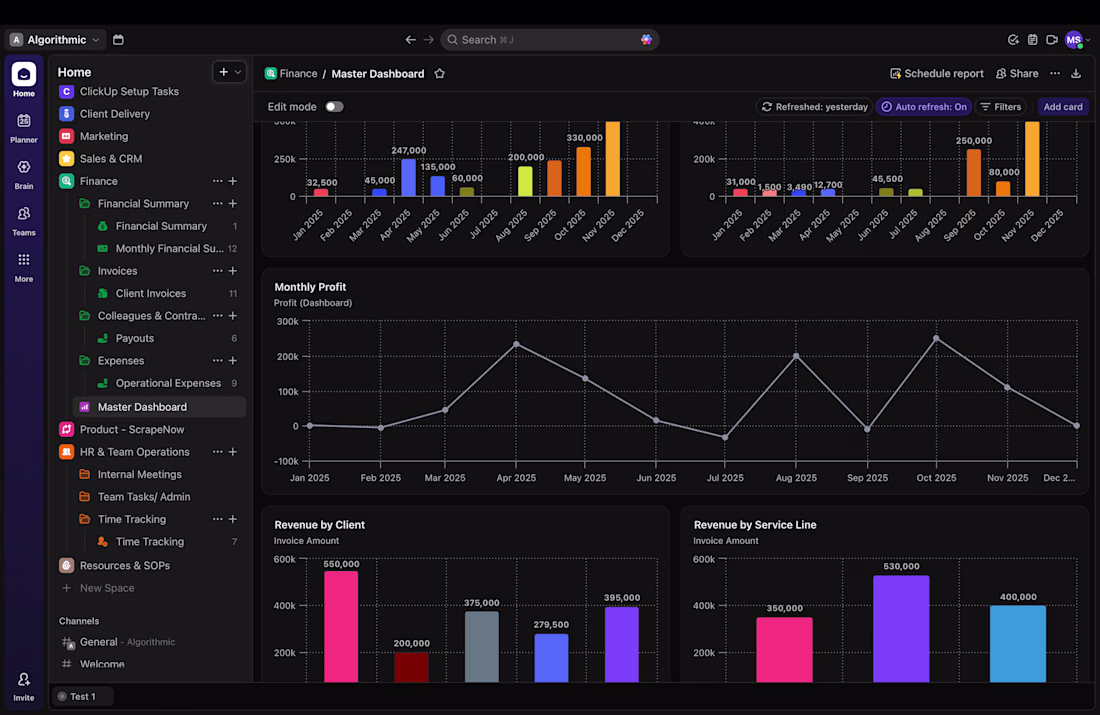The height and width of the screenshot is (715, 1100).
Task: Click the pink 550,000 bar in Revenue by Client
Action: tap(341, 626)
